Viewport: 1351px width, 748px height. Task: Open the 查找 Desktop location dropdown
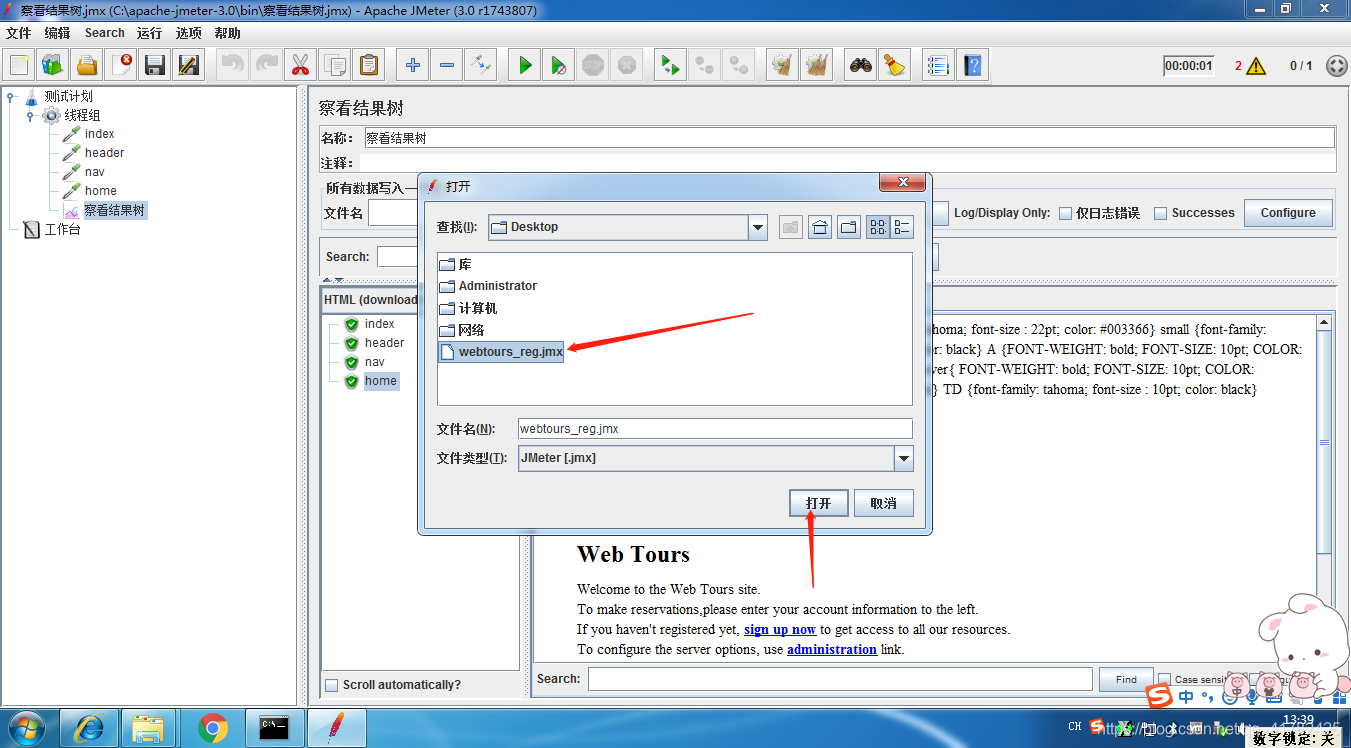coord(757,227)
